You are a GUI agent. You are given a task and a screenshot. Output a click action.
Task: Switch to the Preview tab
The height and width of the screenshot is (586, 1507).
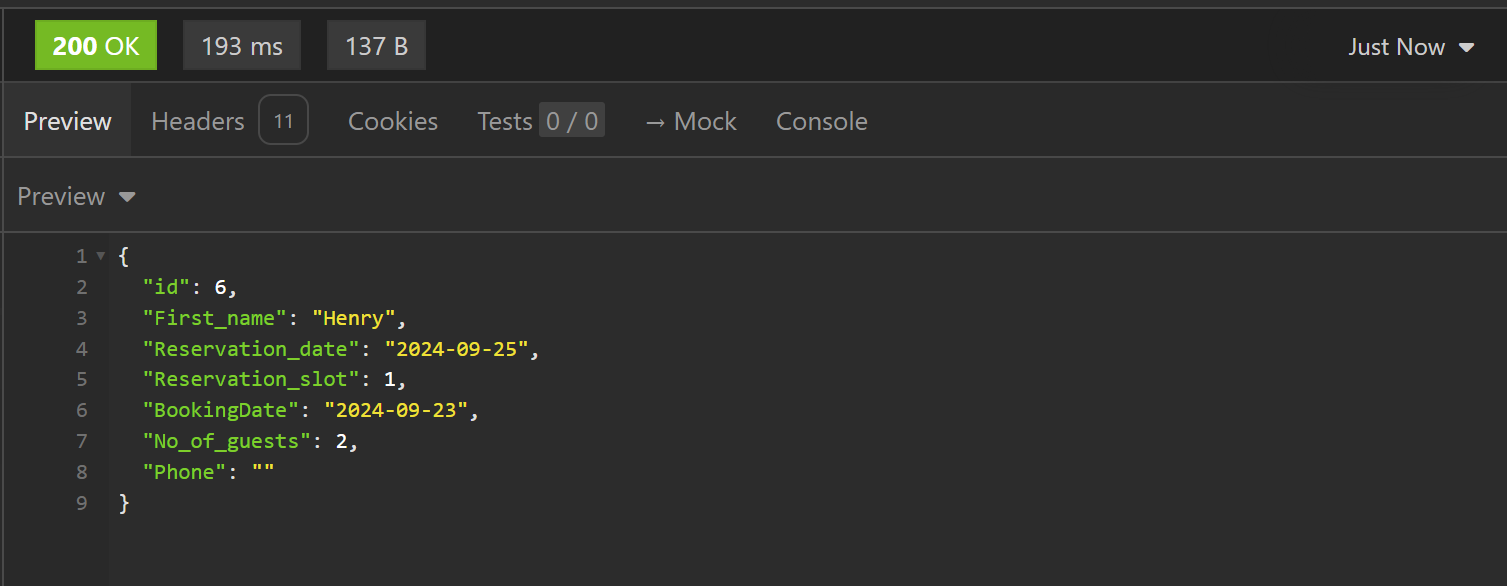coord(67,121)
